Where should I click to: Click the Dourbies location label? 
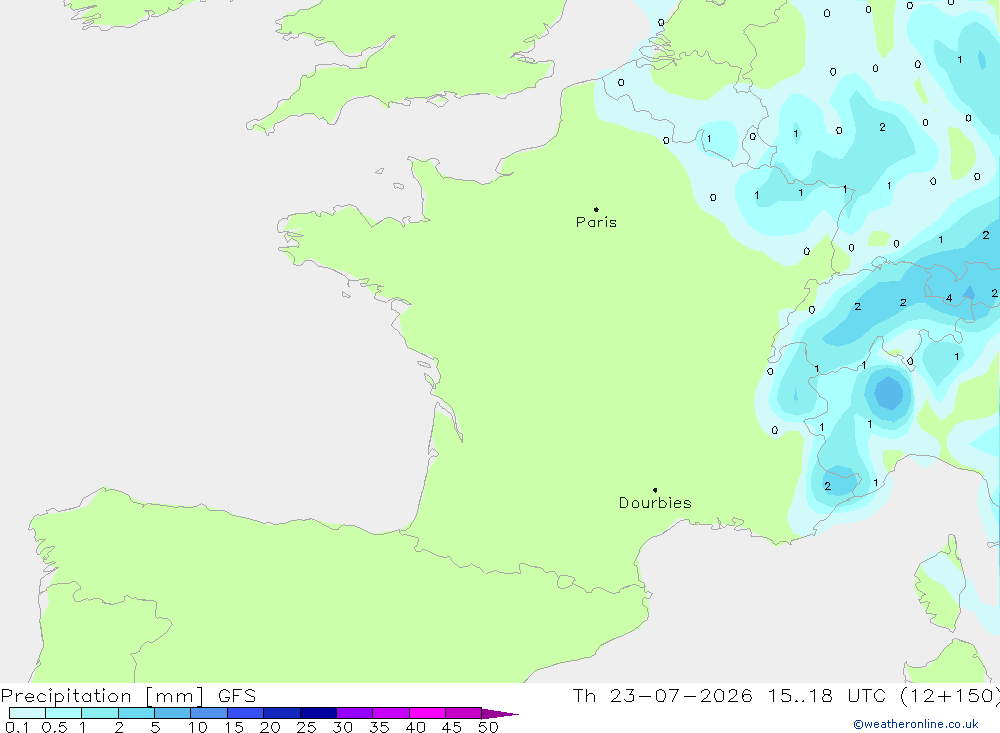(x=655, y=503)
